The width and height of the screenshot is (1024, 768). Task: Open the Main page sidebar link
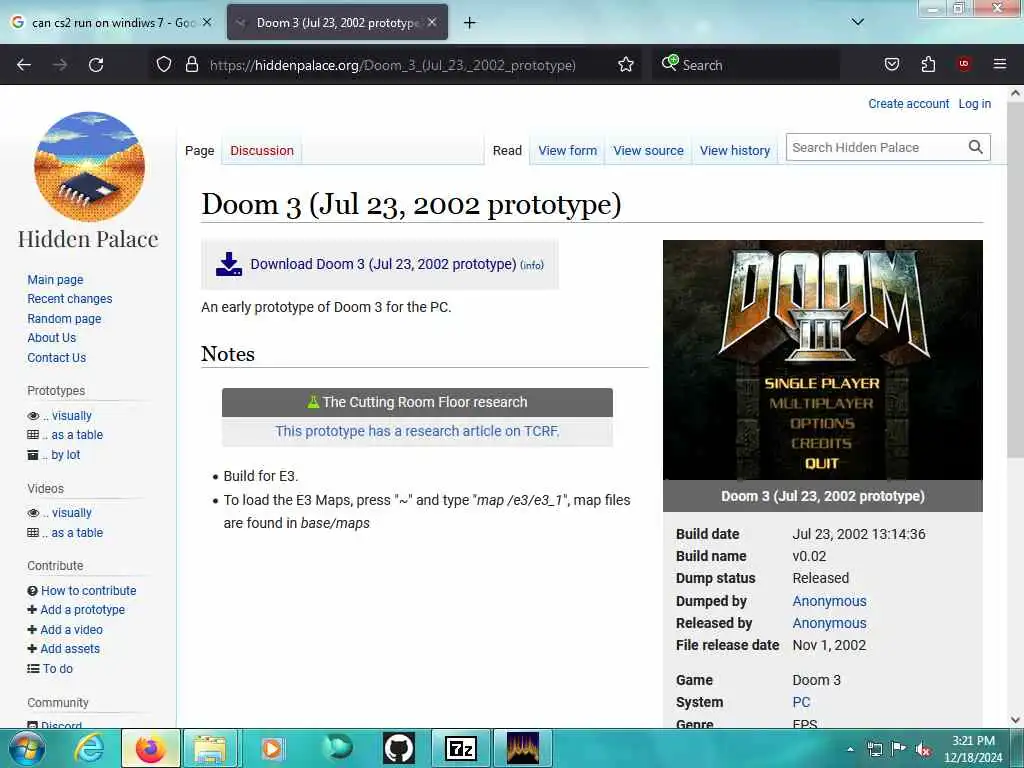[56, 280]
